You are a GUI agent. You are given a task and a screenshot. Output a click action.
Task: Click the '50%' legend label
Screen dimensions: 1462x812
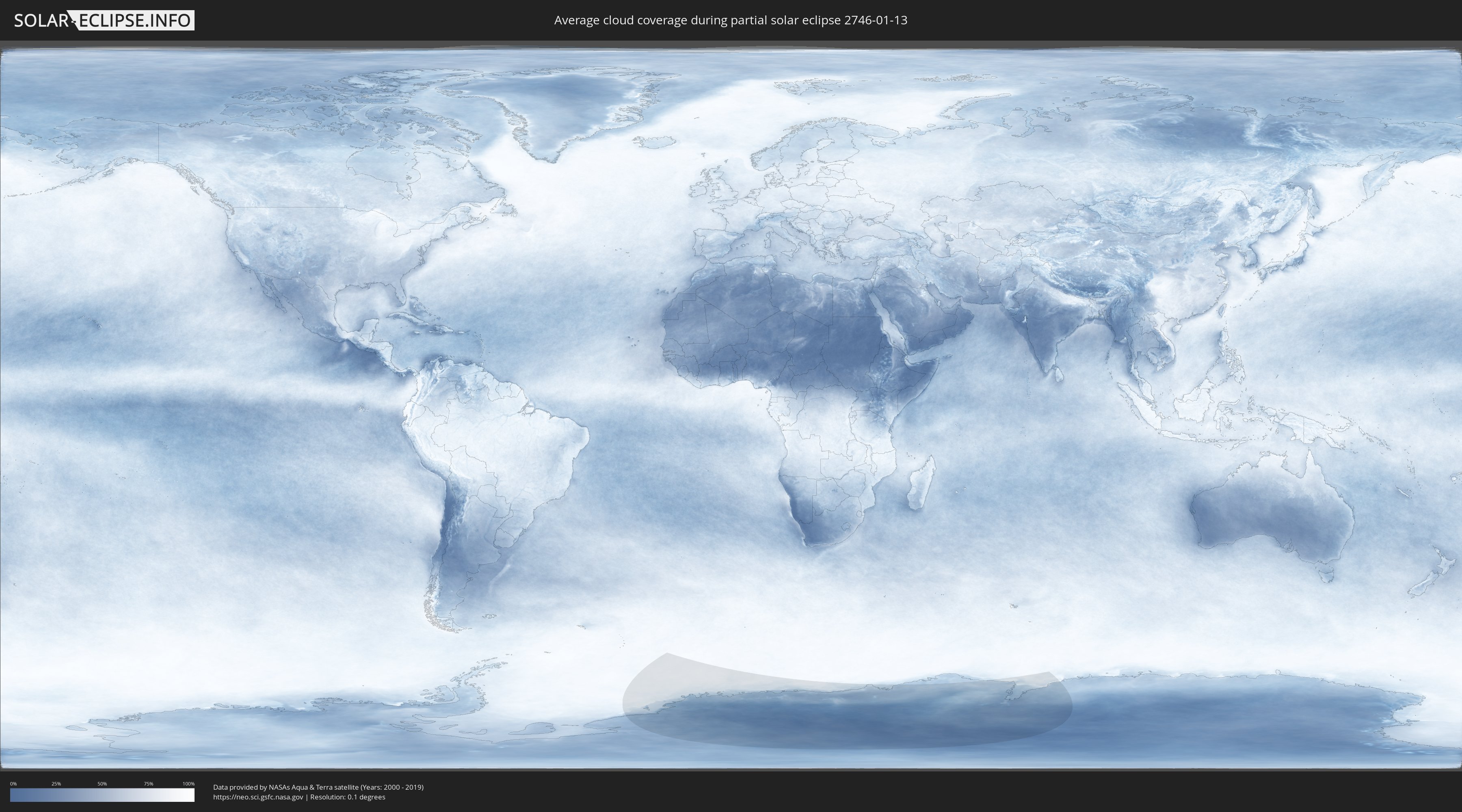click(102, 784)
